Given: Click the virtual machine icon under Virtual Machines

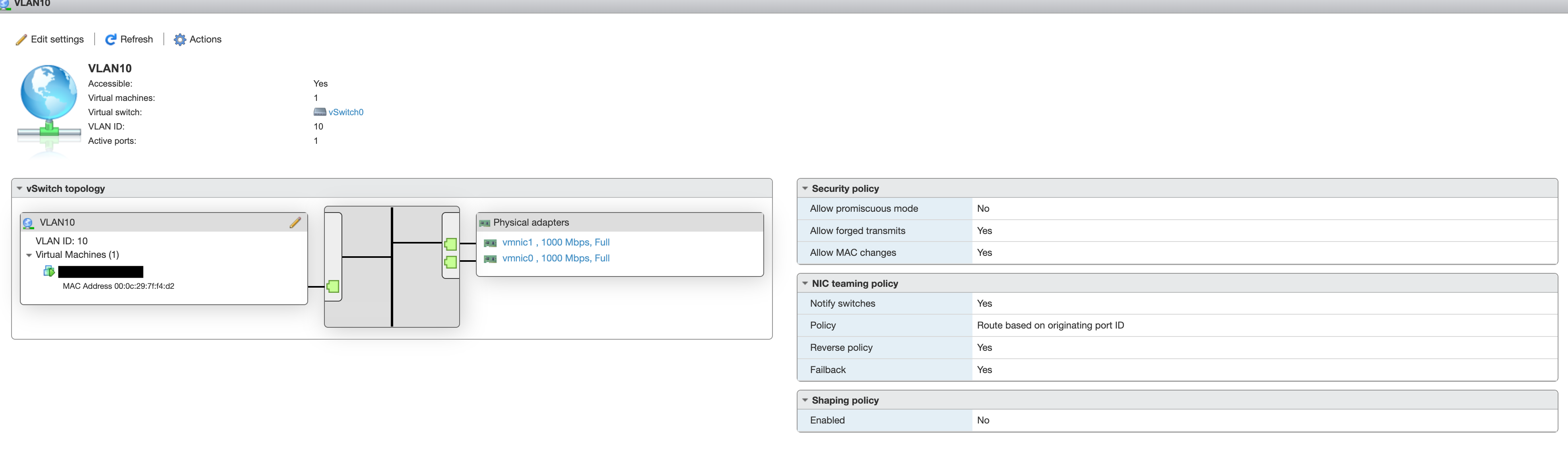Looking at the screenshot, I should coord(49,271).
